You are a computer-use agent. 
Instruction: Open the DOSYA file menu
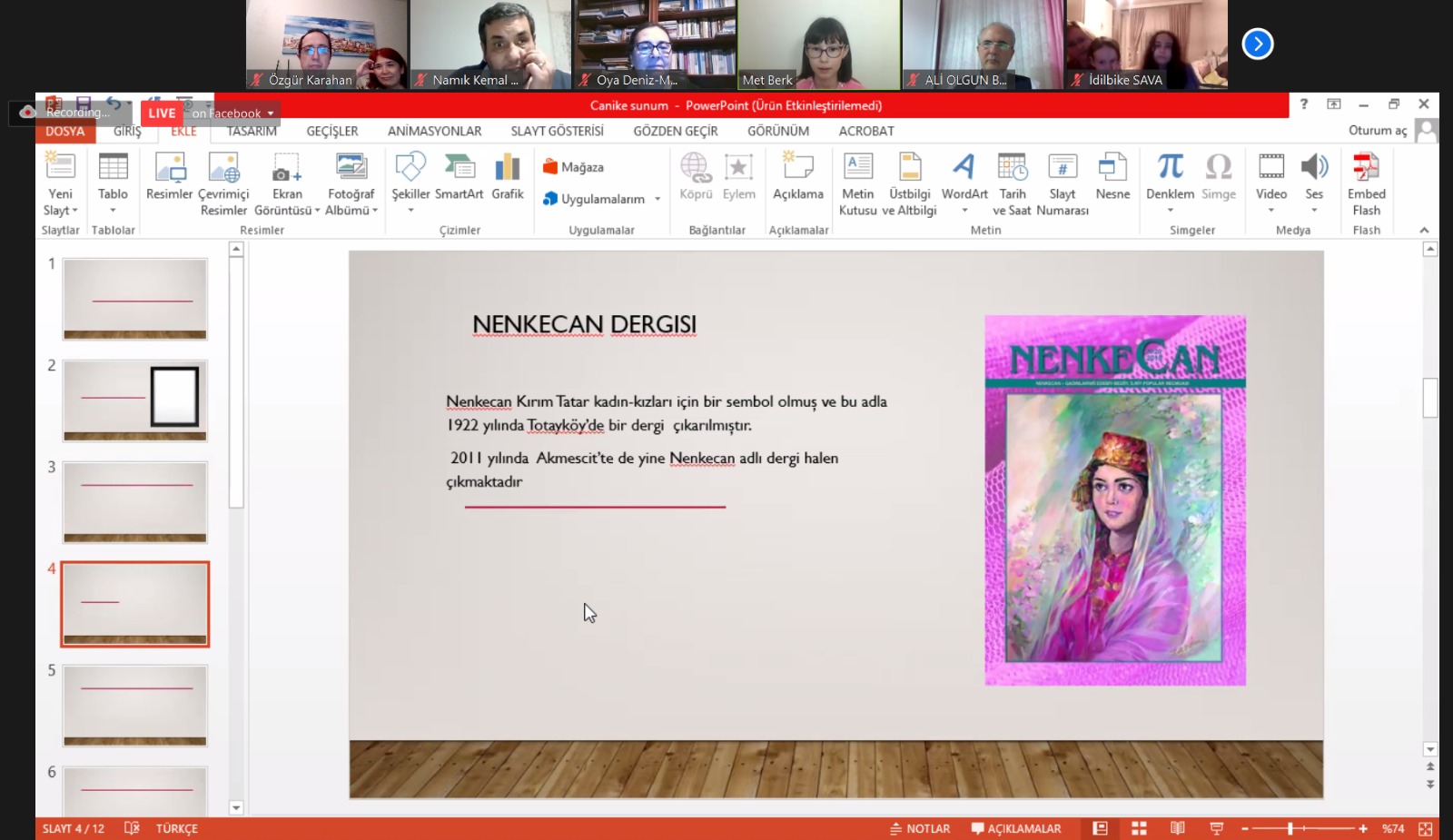point(65,131)
